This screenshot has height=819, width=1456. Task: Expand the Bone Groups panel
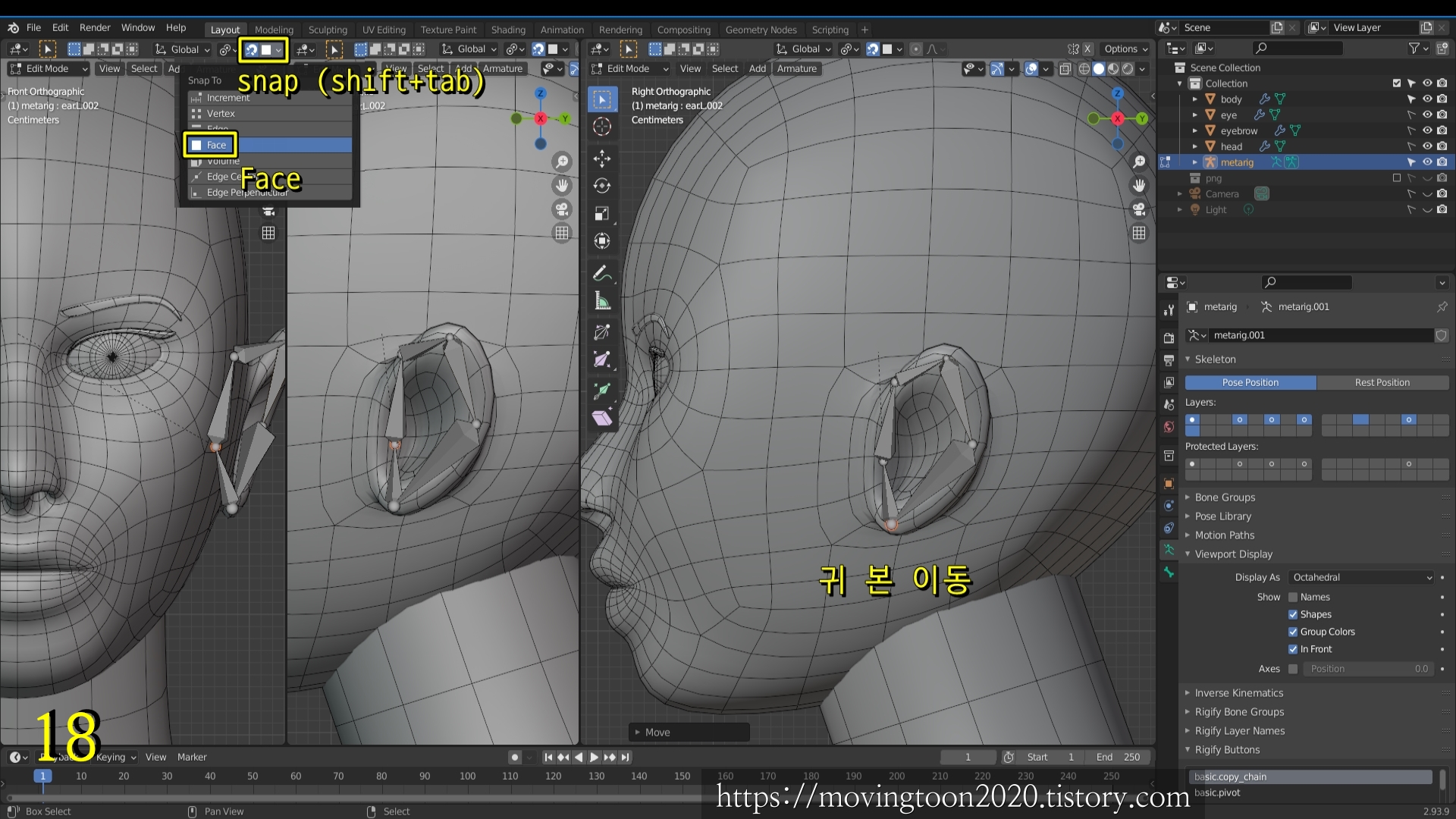coord(1225,497)
